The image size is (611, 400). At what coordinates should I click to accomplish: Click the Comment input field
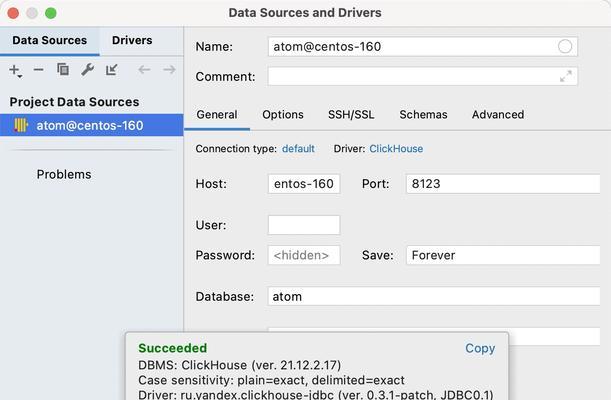423,76
